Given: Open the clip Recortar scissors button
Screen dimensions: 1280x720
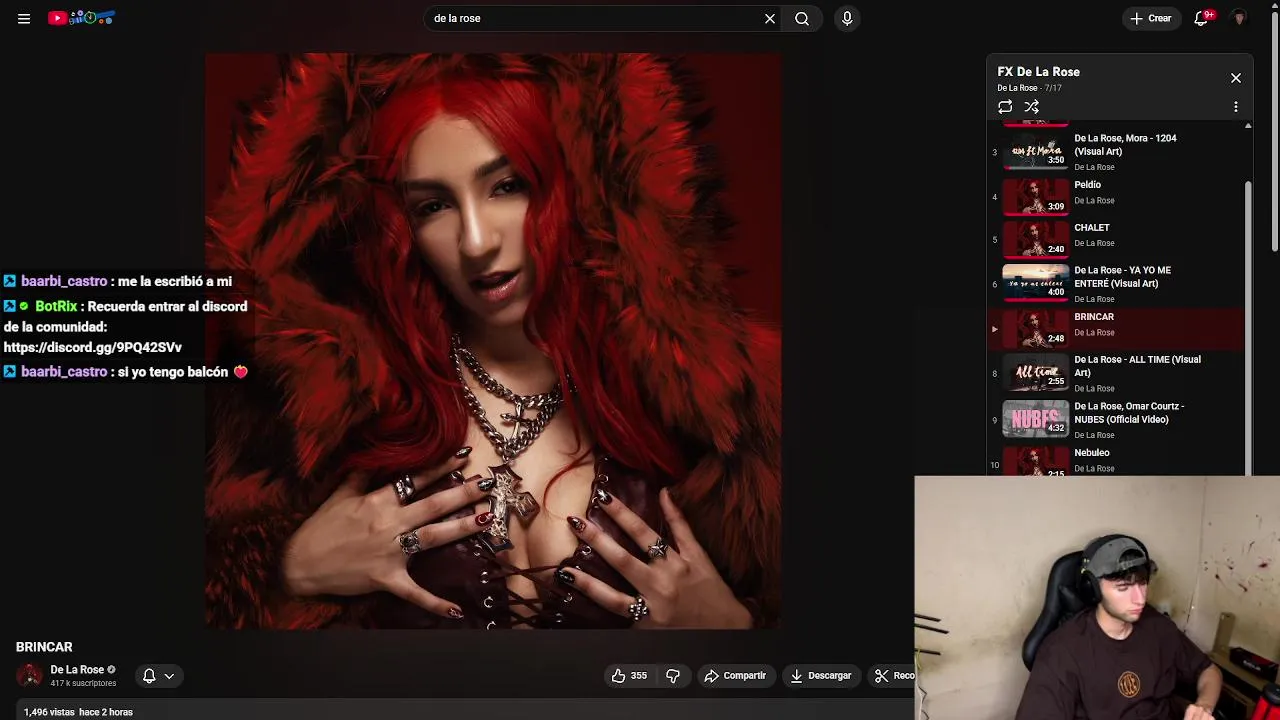Looking at the screenshot, I should pos(890,676).
